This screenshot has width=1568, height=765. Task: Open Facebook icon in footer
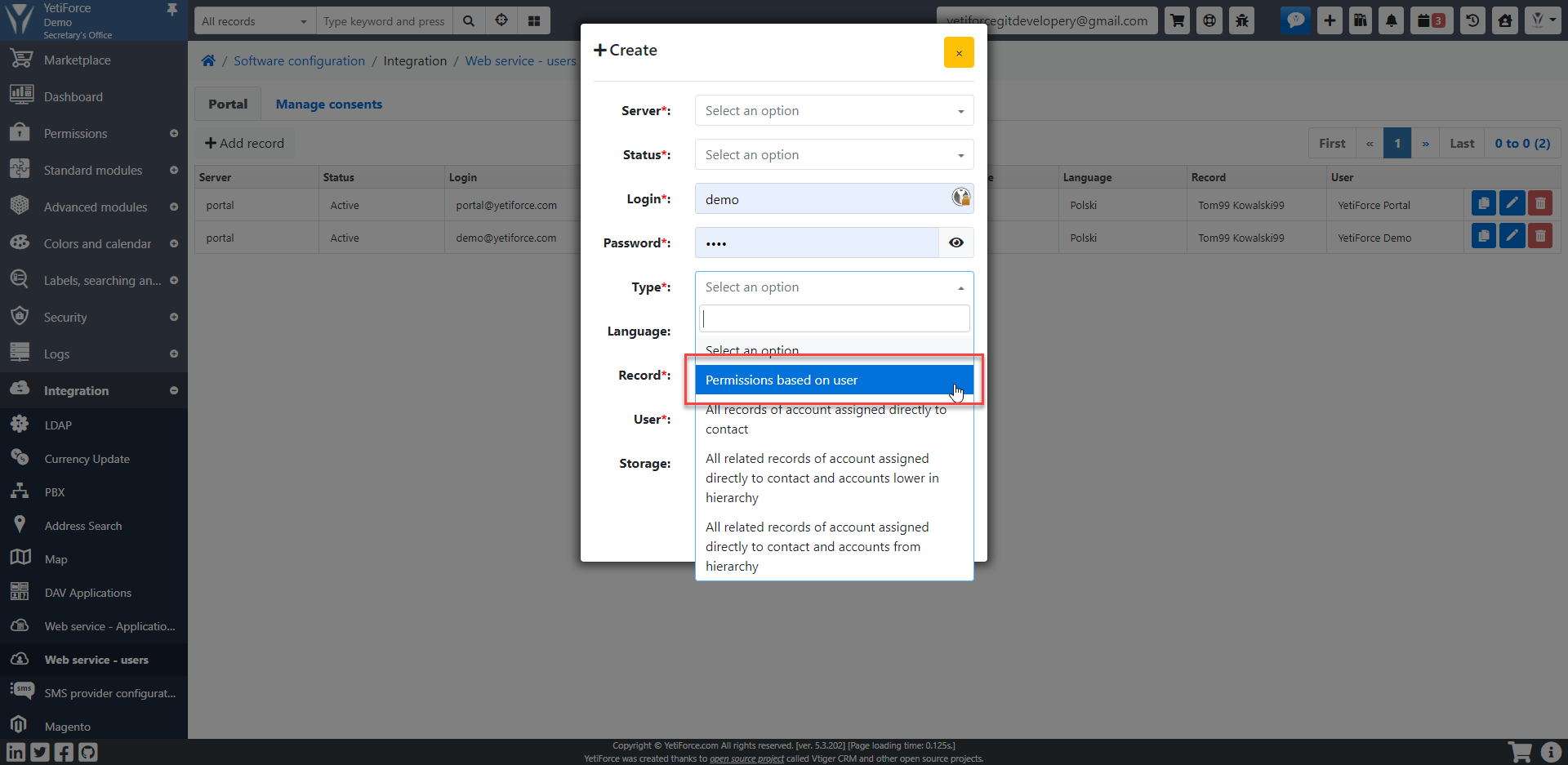pyautogui.click(x=64, y=752)
